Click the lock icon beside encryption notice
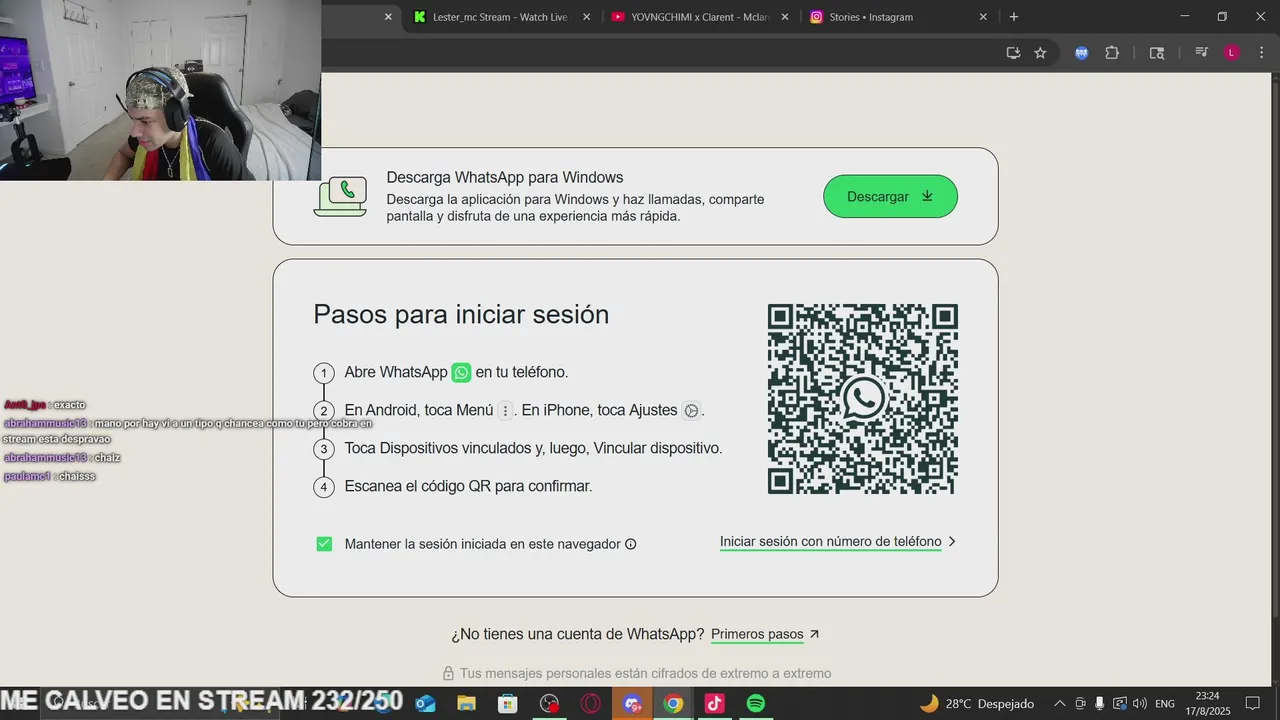This screenshot has width=1280, height=720. pos(449,673)
